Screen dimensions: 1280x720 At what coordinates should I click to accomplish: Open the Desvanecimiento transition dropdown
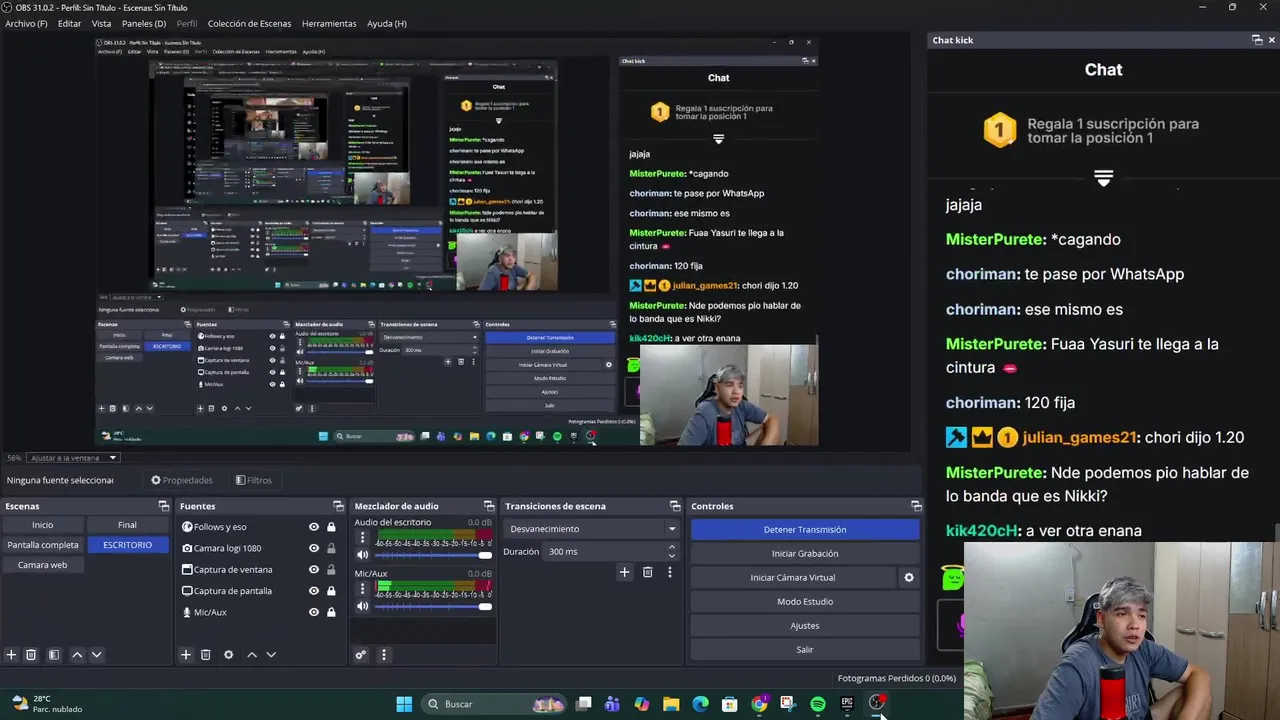point(592,529)
